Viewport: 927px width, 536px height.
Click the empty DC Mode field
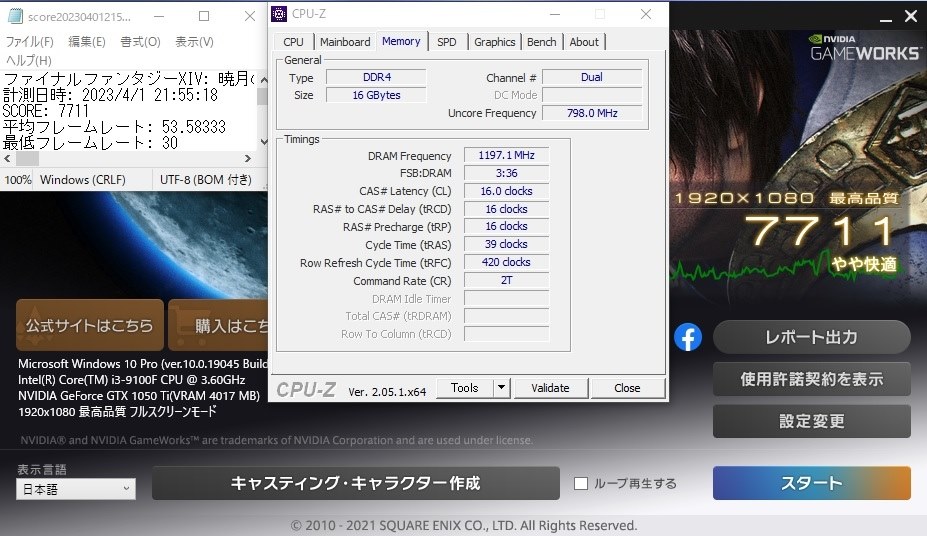(x=592, y=95)
